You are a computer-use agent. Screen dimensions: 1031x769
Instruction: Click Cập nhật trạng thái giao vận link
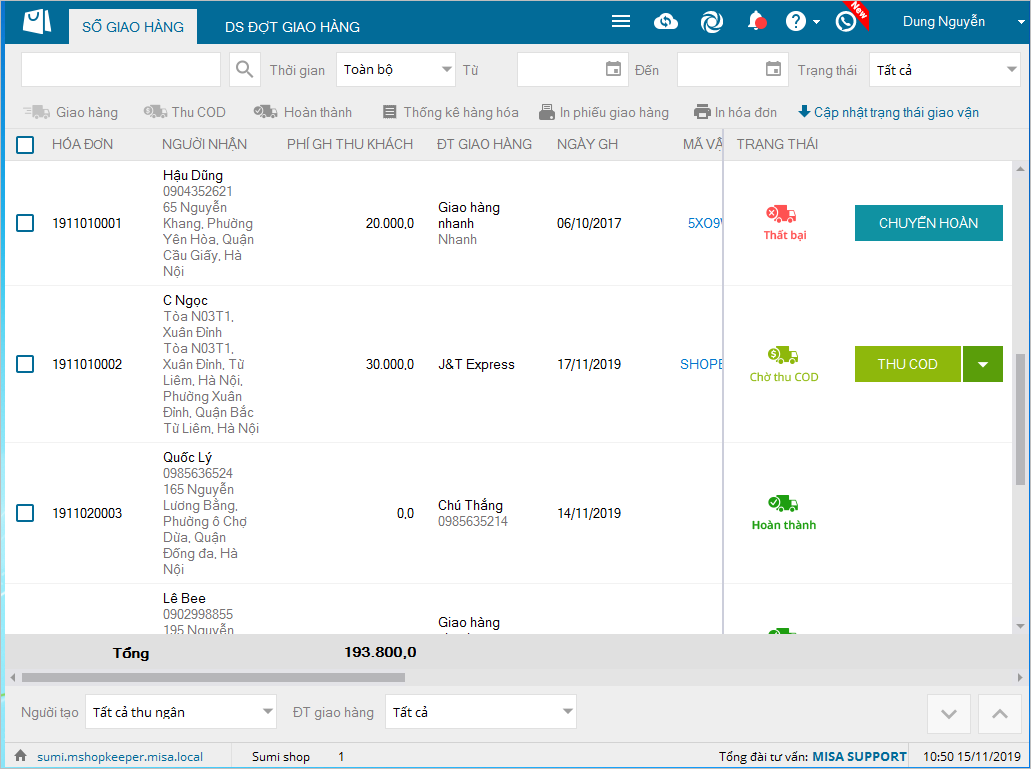[x=888, y=112]
